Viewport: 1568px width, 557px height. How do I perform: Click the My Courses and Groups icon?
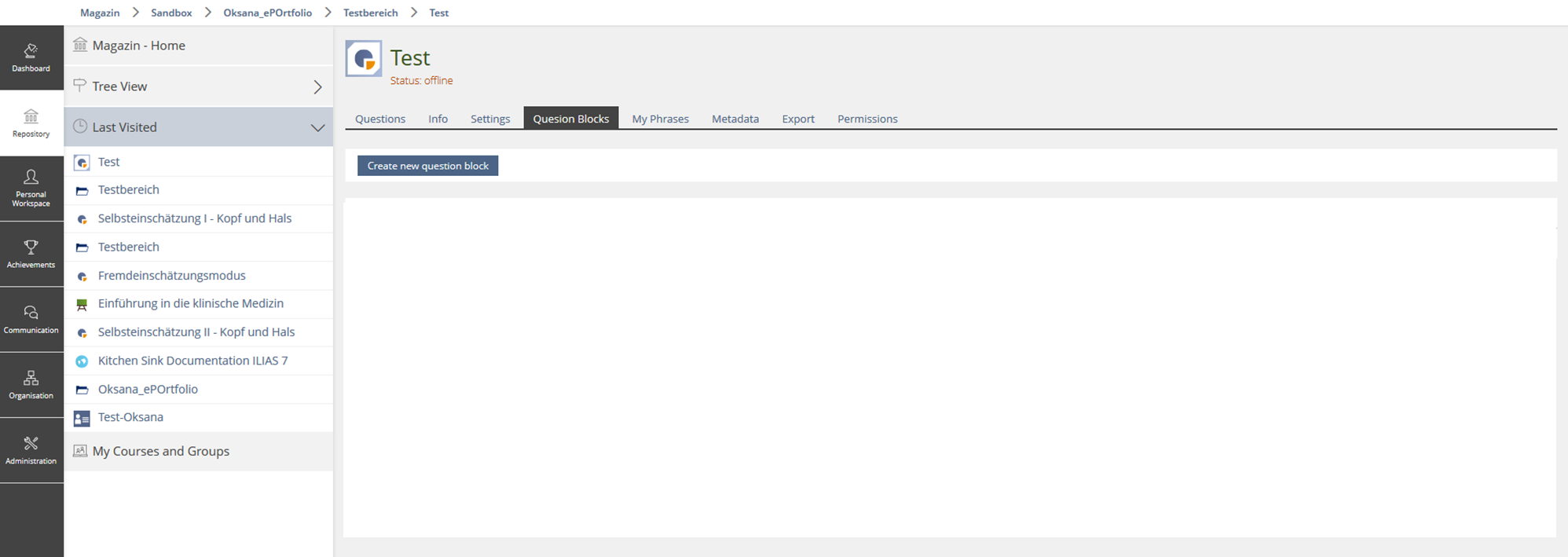point(80,451)
